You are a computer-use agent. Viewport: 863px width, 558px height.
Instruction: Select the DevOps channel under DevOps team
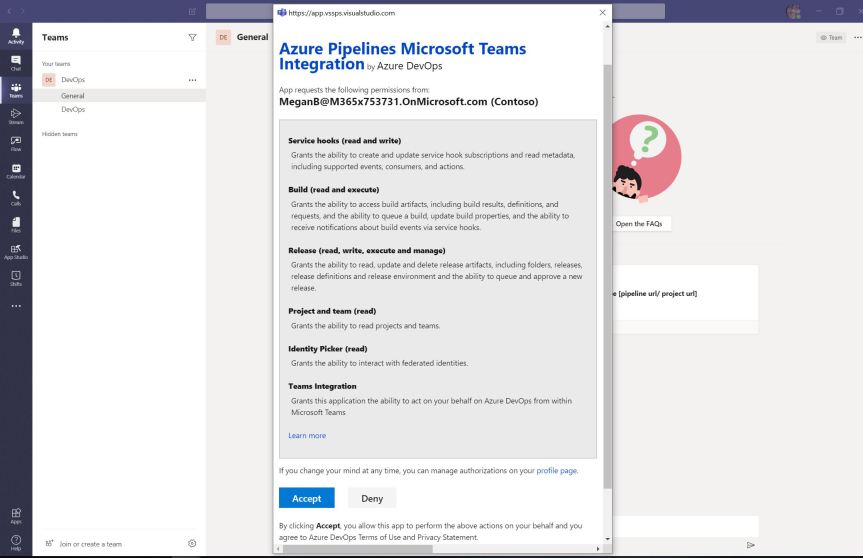pos(73,109)
